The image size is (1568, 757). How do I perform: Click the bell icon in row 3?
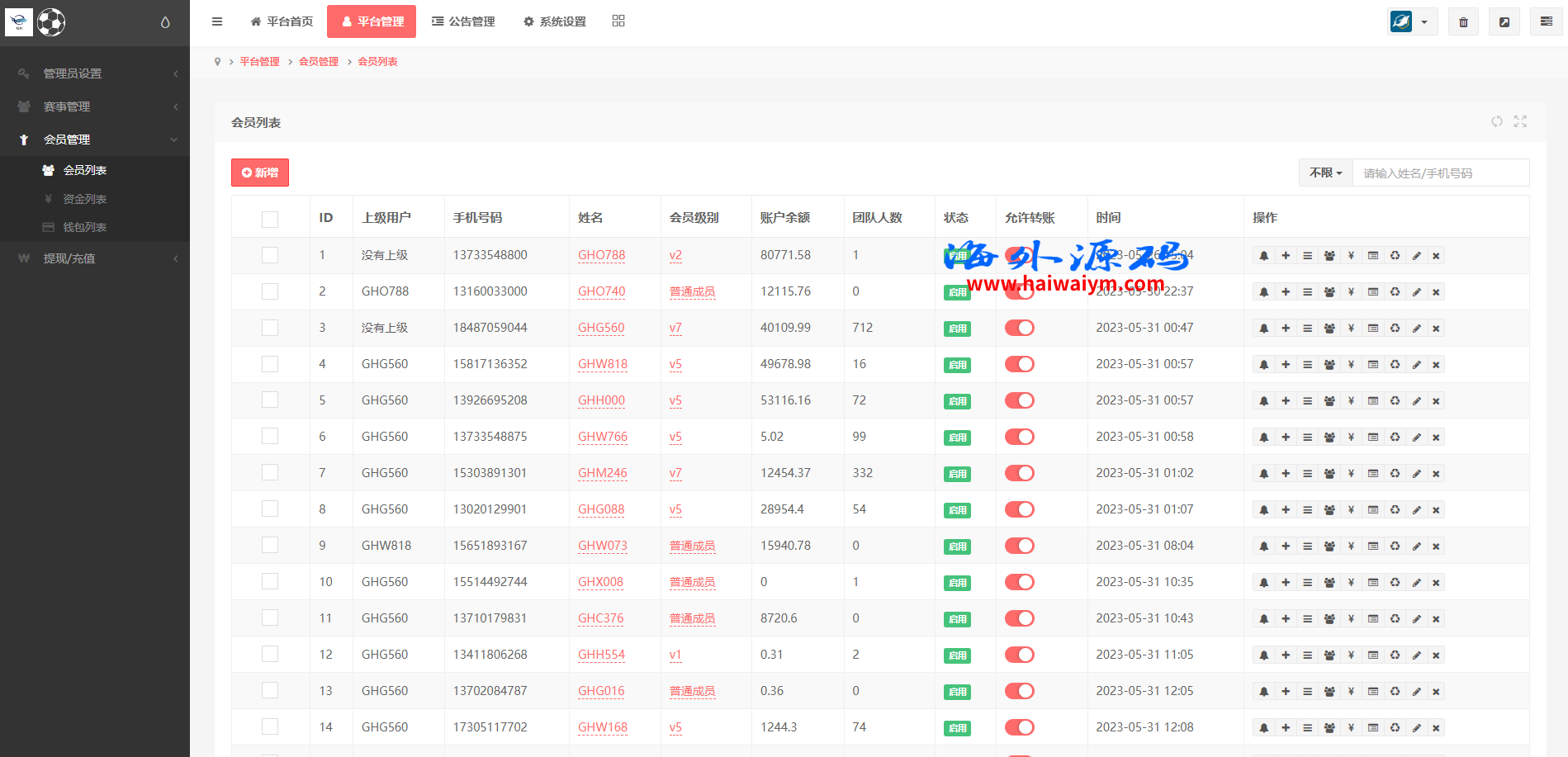tap(1263, 329)
